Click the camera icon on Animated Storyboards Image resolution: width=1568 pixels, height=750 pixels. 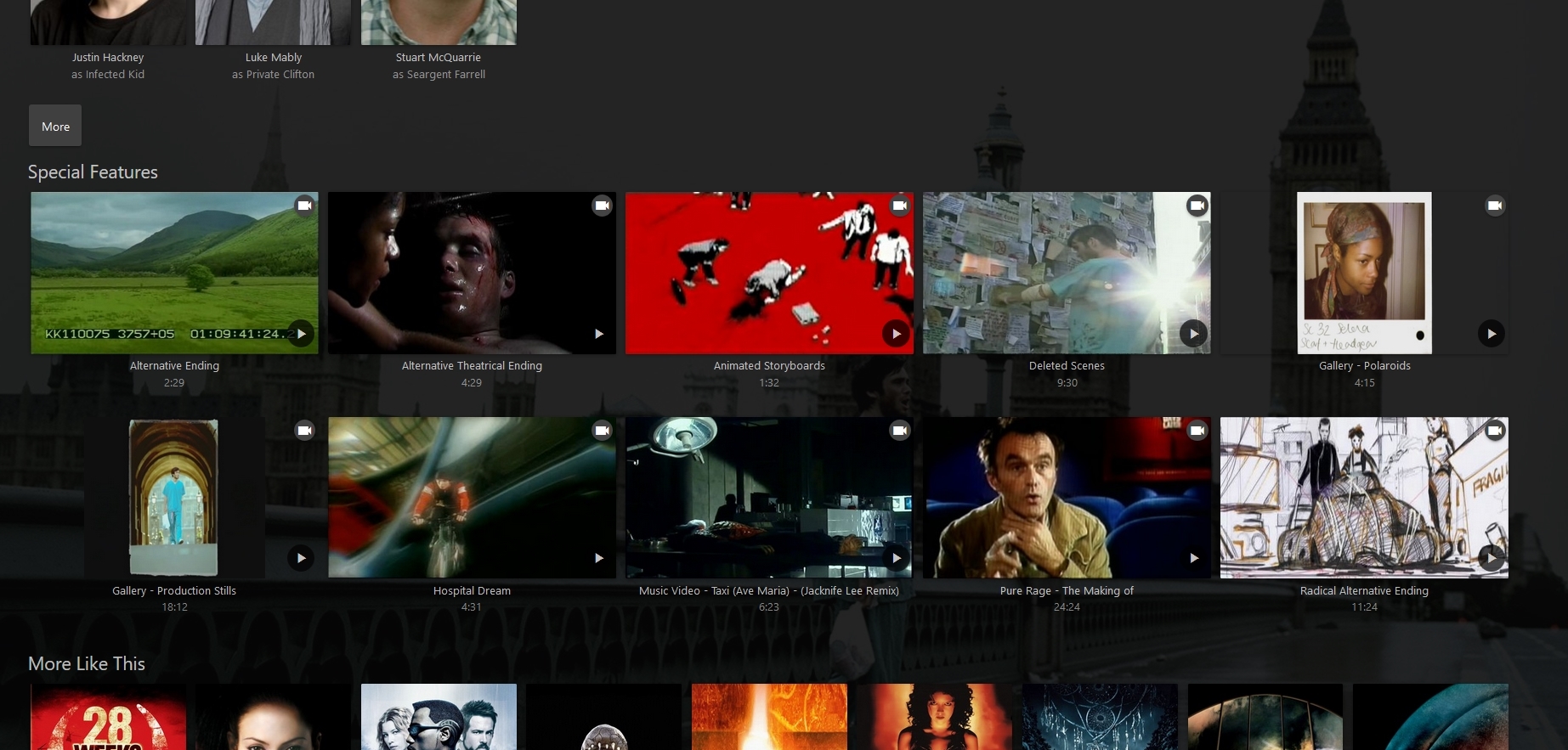click(899, 206)
